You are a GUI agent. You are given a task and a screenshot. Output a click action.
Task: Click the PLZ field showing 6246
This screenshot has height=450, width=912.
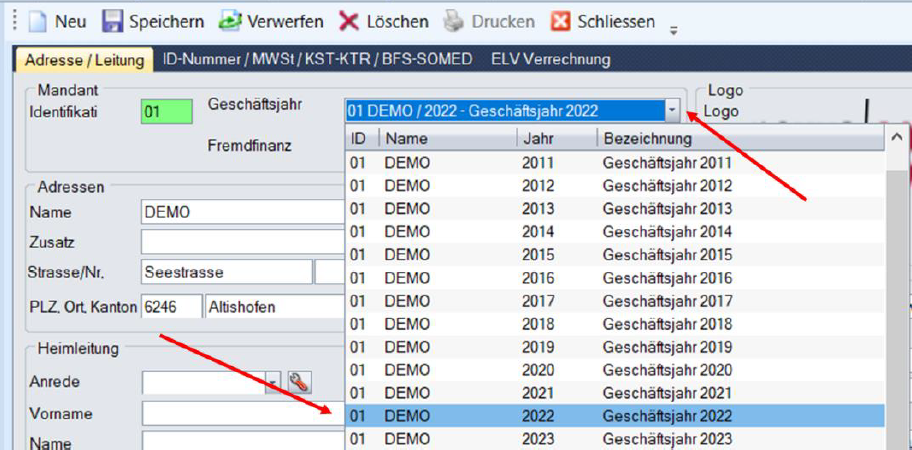coord(172,306)
